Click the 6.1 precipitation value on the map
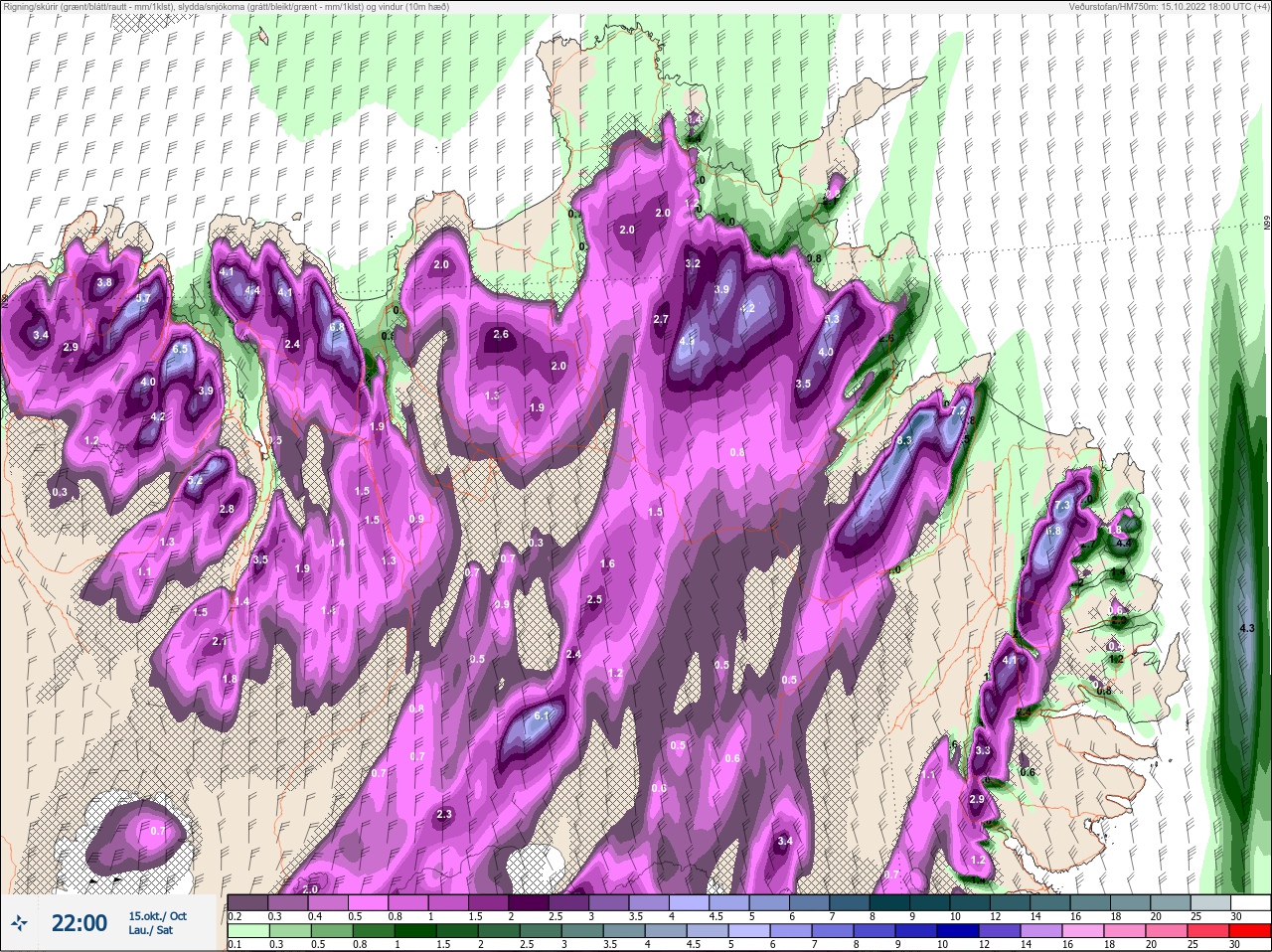 [543, 715]
